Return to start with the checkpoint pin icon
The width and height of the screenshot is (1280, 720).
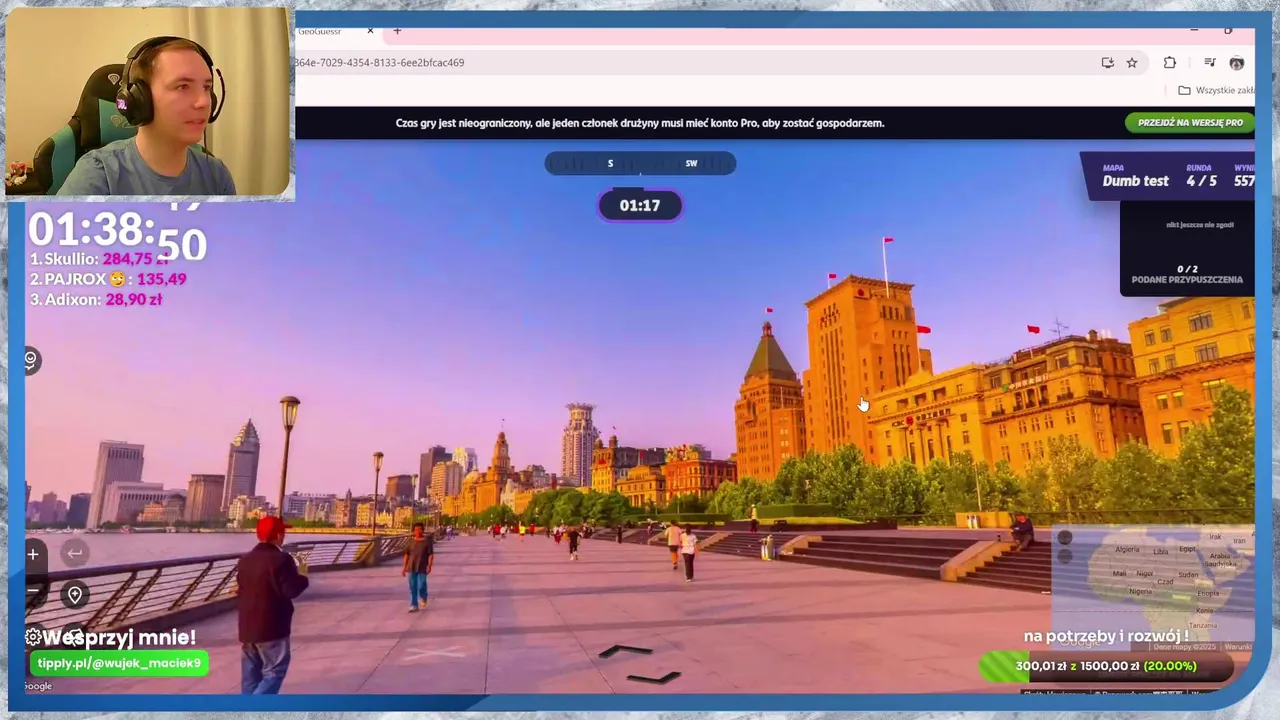[75, 595]
